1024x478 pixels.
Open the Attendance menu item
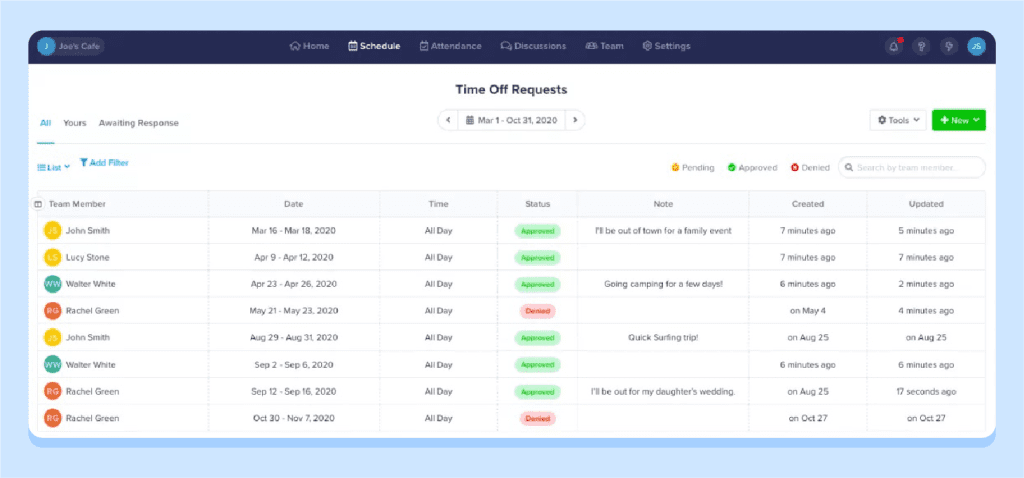click(x=450, y=46)
